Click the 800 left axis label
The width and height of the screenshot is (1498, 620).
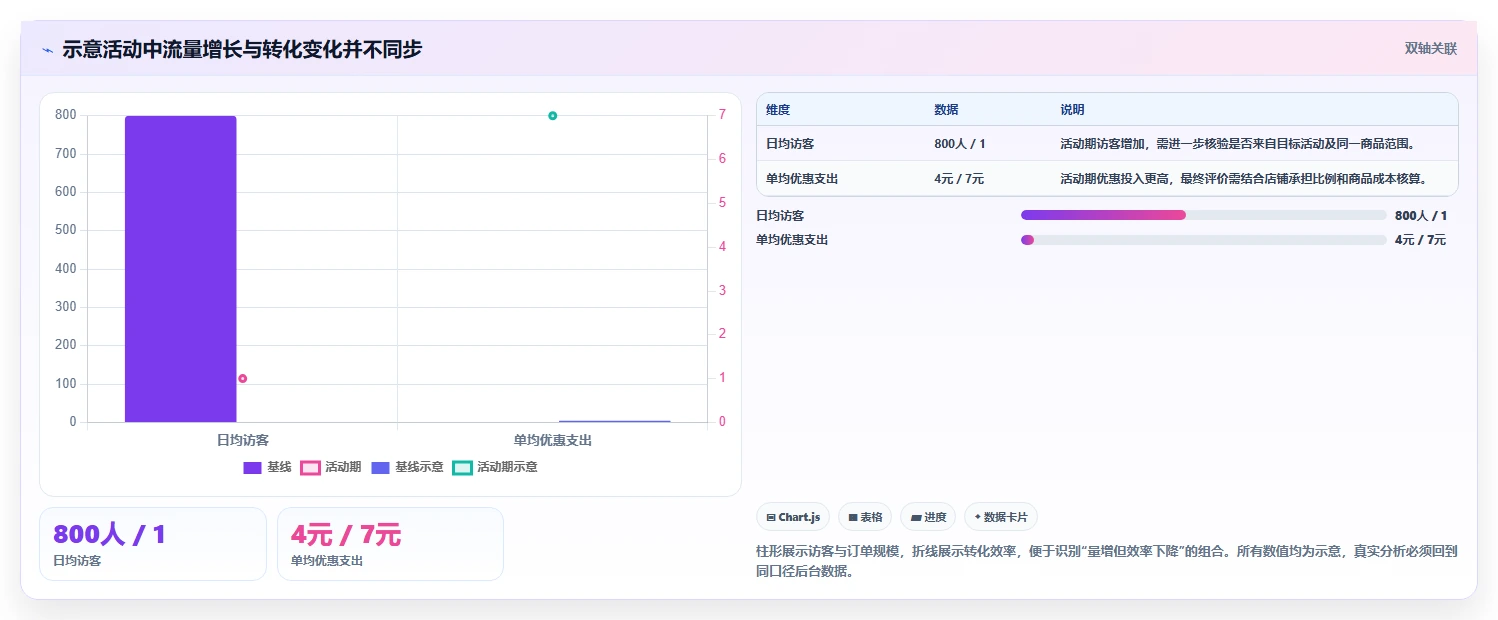pyautogui.click(x=66, y=115)
